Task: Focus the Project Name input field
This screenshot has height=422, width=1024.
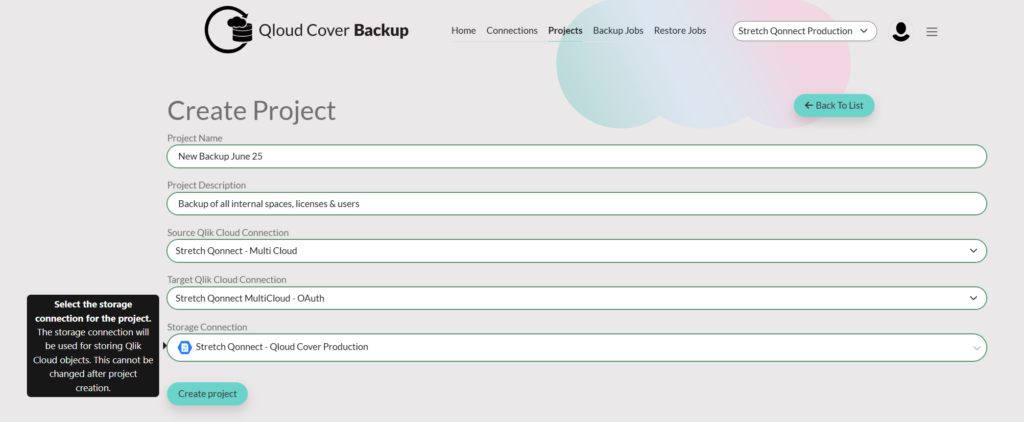Action: point(577,156)
